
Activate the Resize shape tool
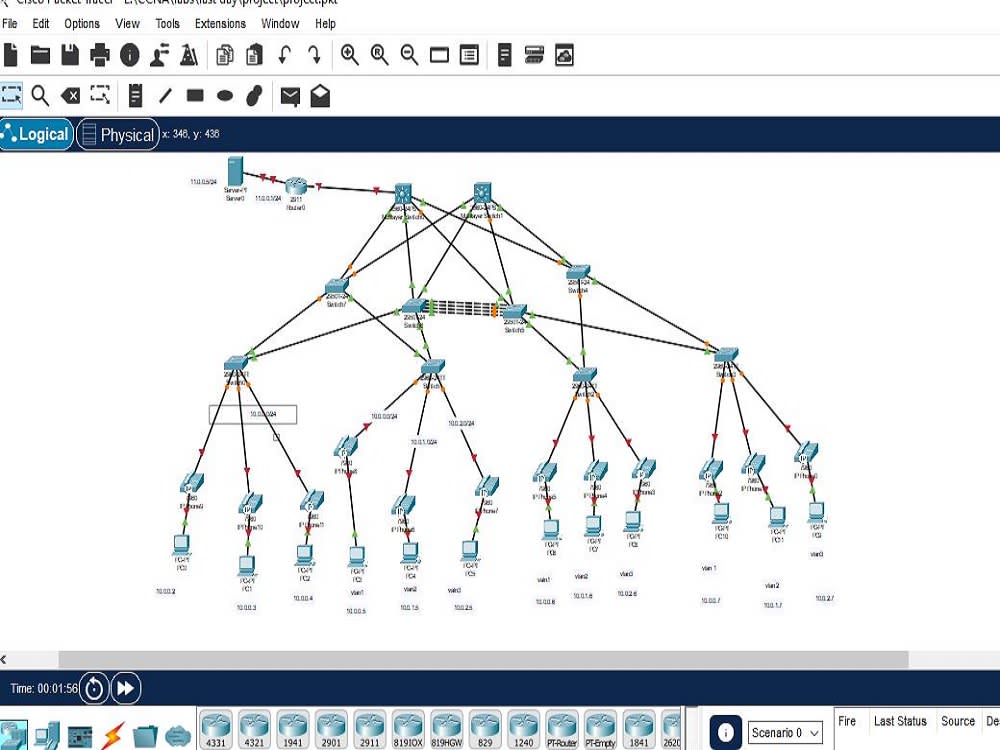click(x=100, y=95)
